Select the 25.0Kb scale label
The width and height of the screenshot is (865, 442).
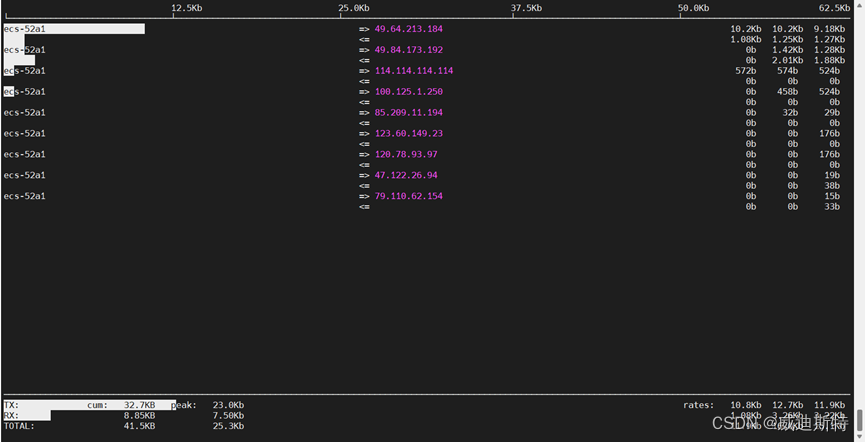(354, 8)
